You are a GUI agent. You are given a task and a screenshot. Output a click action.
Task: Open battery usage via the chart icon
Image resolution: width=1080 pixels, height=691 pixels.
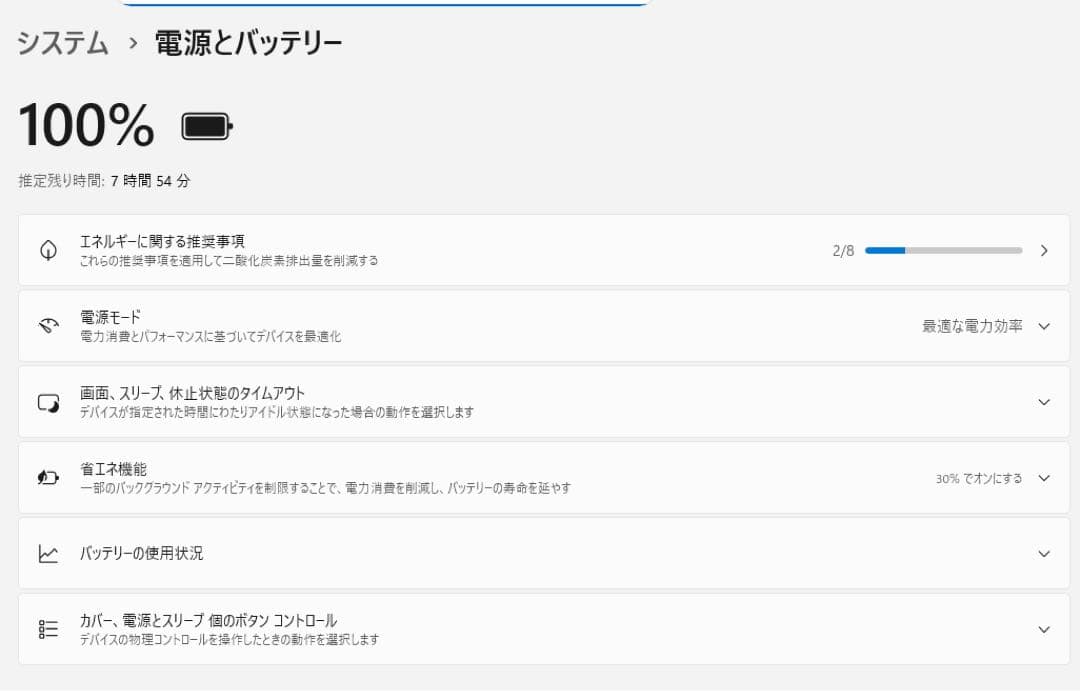click(47, 552)
